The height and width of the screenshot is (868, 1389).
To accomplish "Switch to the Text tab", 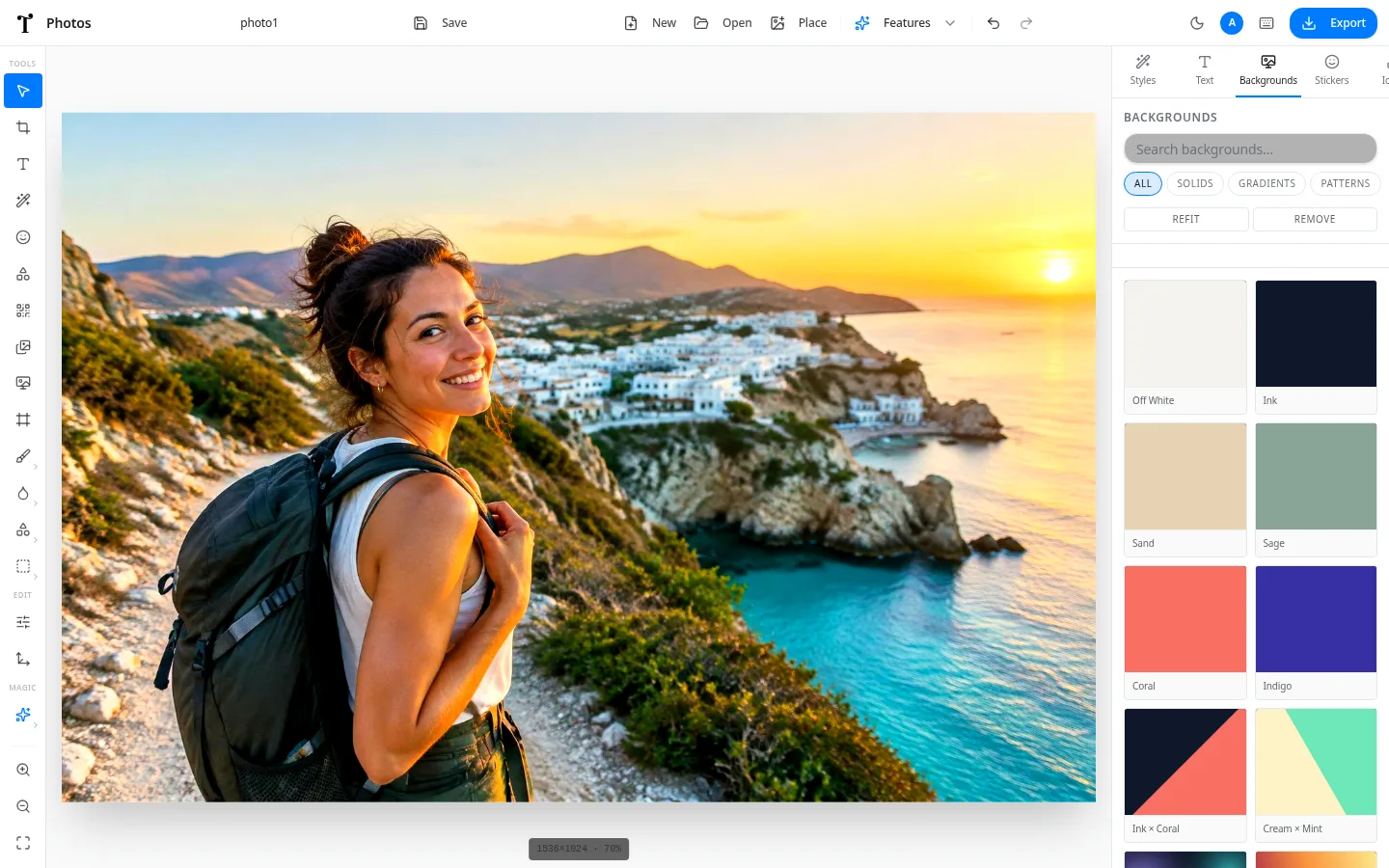I will [x=1205, y=71].
